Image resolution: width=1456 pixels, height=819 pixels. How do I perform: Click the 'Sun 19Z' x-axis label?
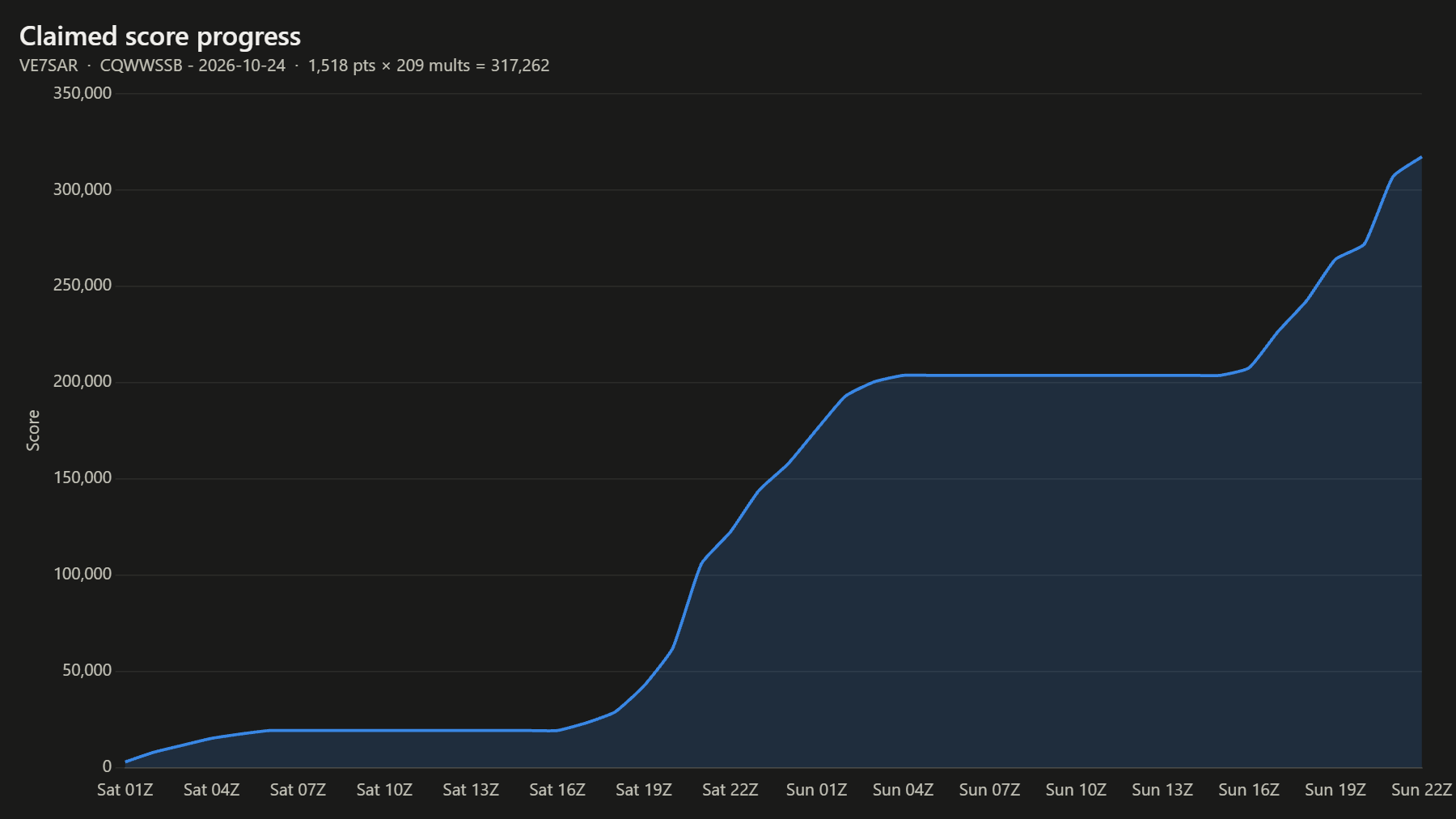tap(1335, 790)
